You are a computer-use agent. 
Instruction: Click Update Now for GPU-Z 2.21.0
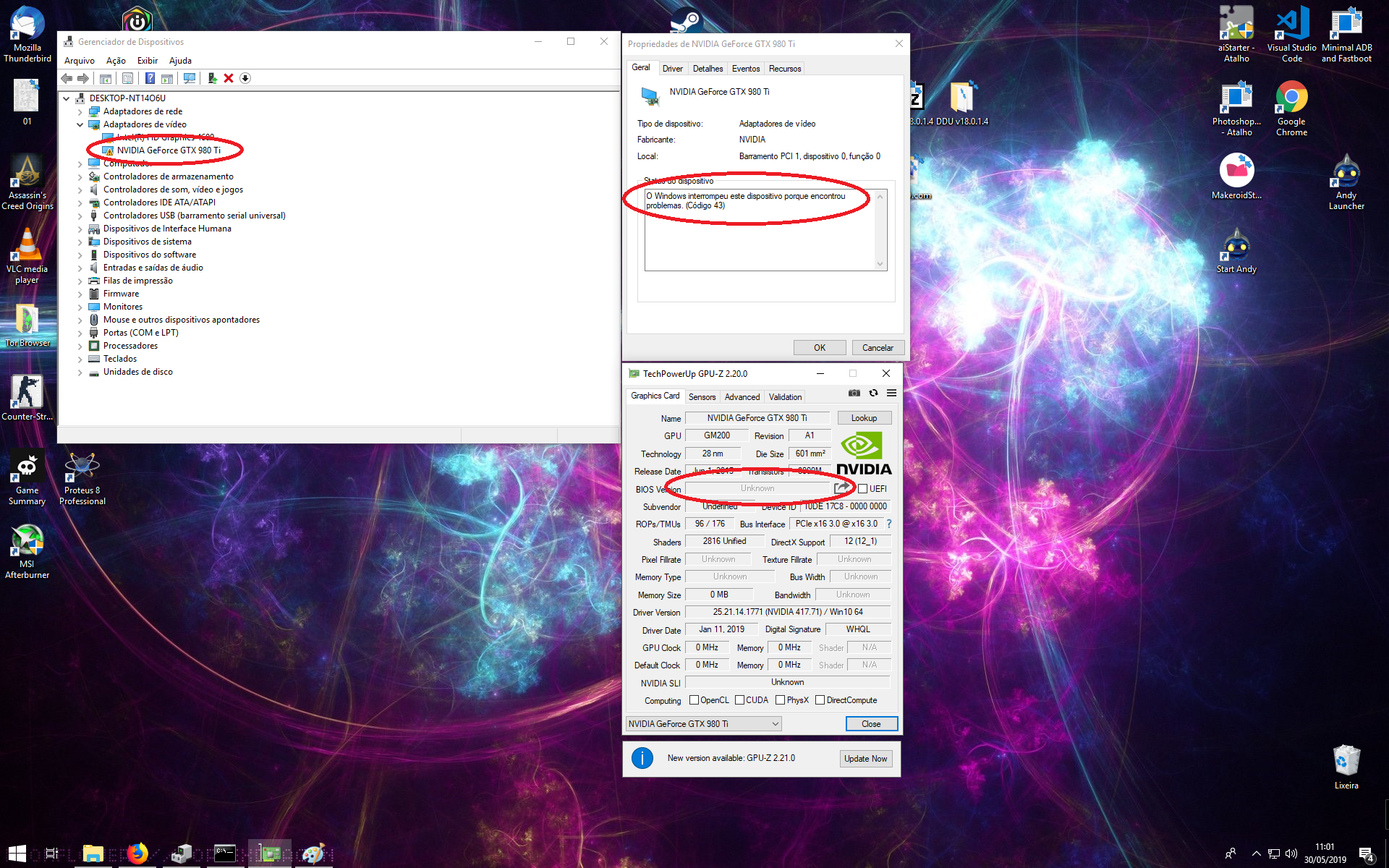point(865,759)
